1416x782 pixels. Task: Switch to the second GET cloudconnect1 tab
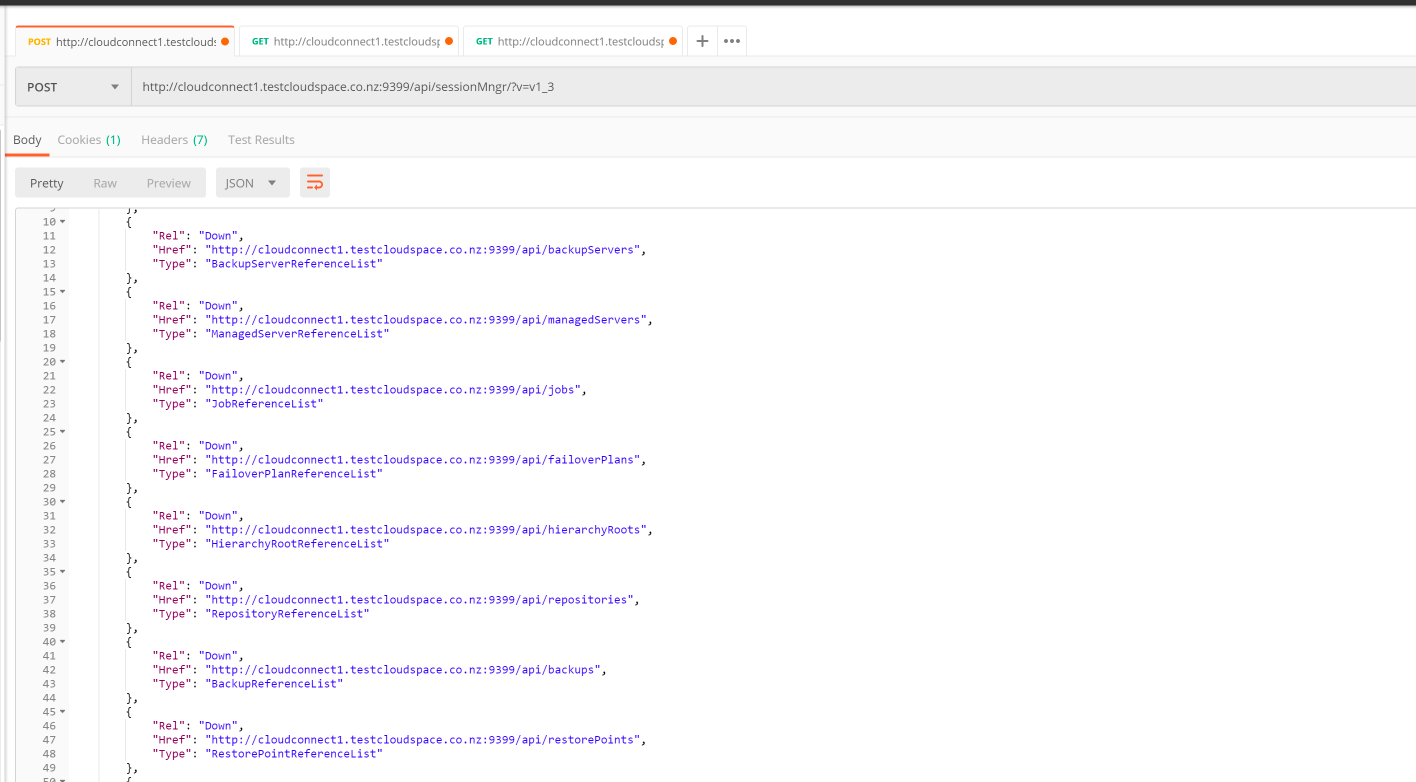coord(349,41)
